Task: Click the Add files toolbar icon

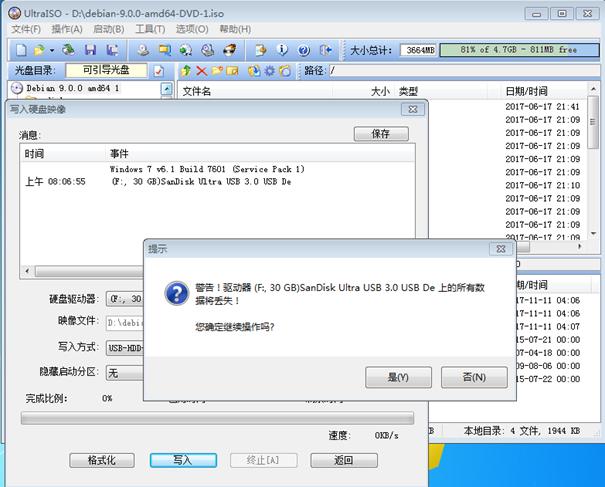Action: (x=261, y=50)
